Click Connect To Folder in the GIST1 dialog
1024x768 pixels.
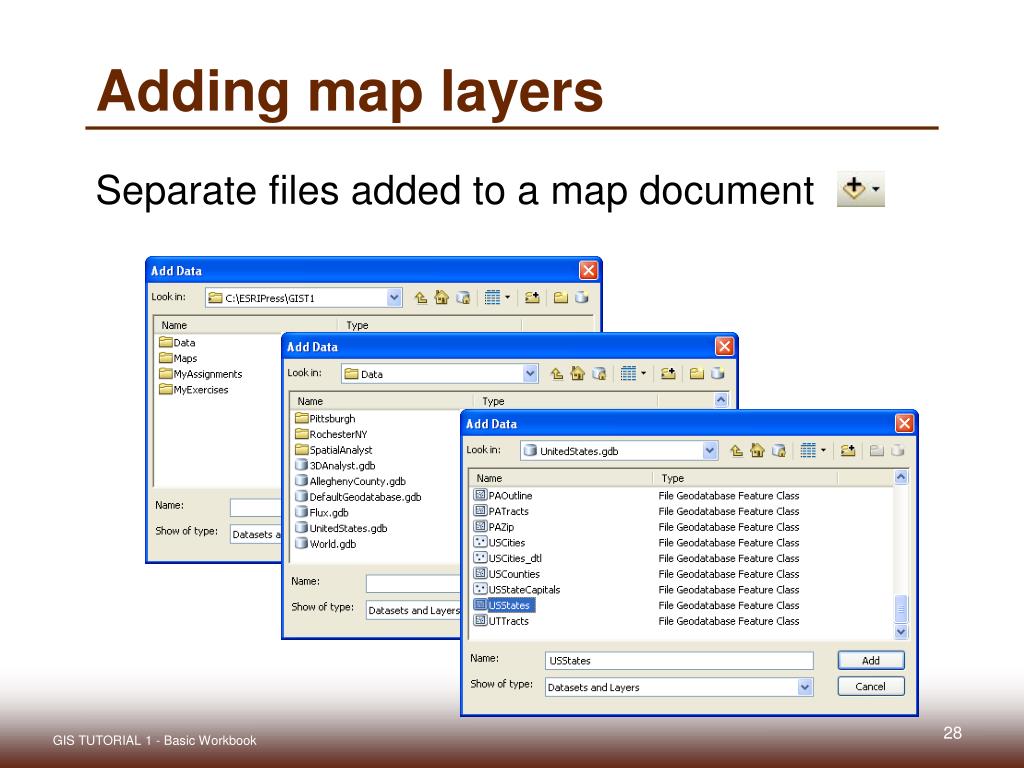(x=532, y=298)
